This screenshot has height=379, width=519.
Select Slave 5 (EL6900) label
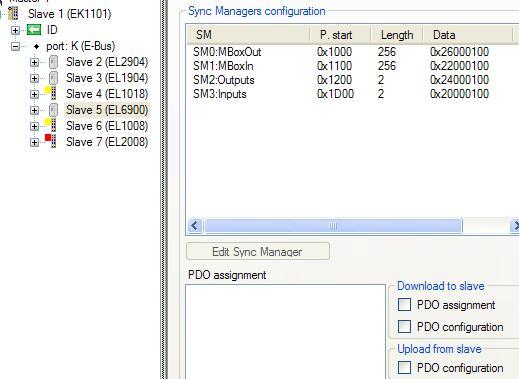[x=107, y=110]
